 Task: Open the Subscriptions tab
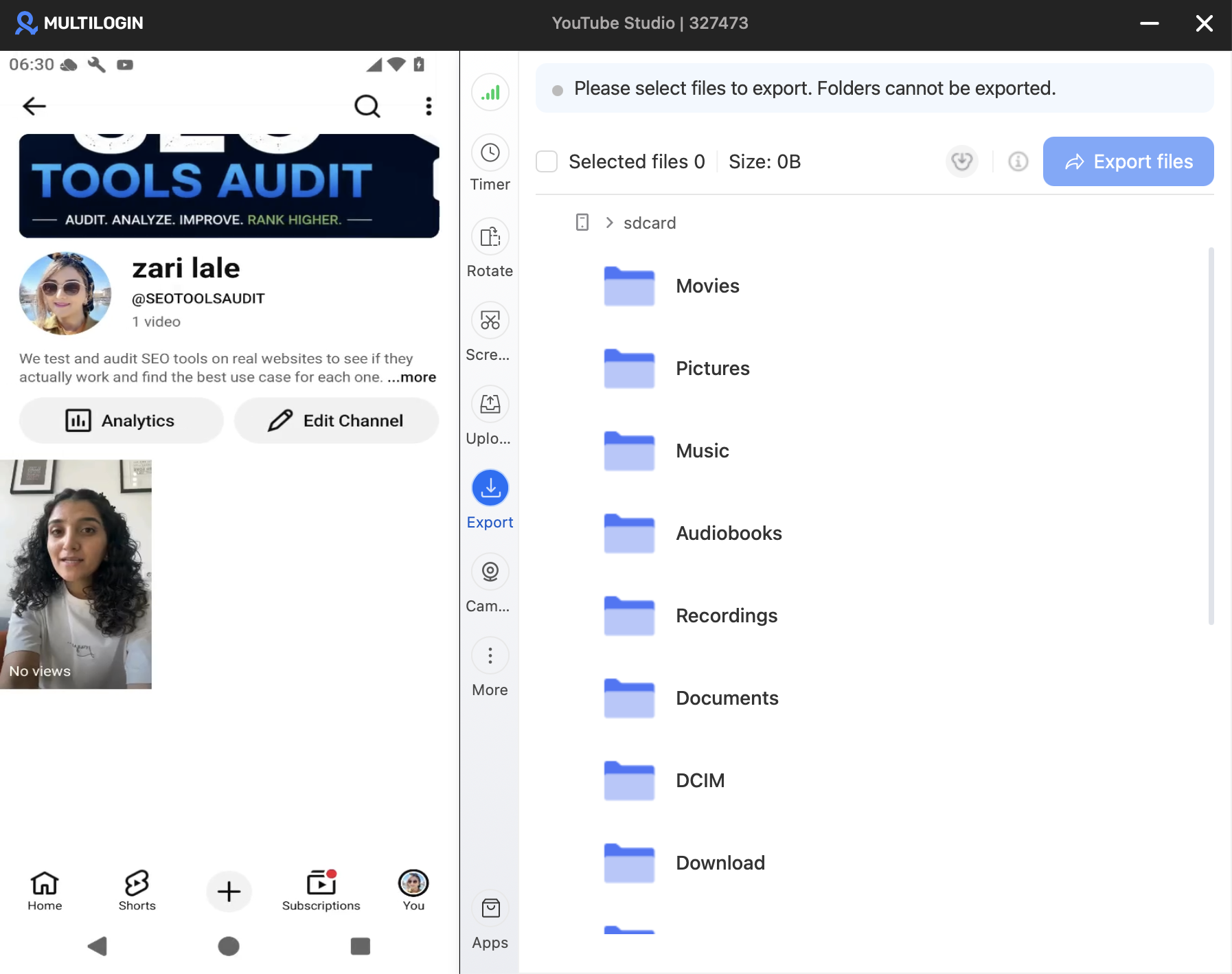pos(321,892)
